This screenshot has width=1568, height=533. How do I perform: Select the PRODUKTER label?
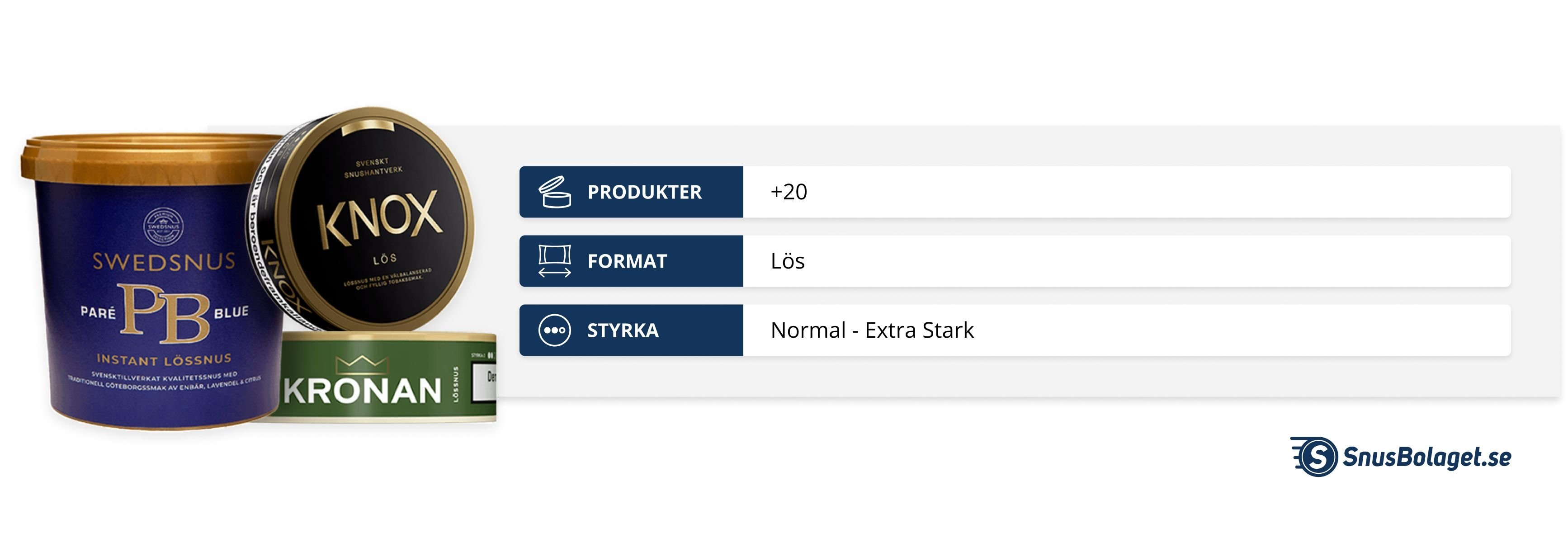(644, 192)
